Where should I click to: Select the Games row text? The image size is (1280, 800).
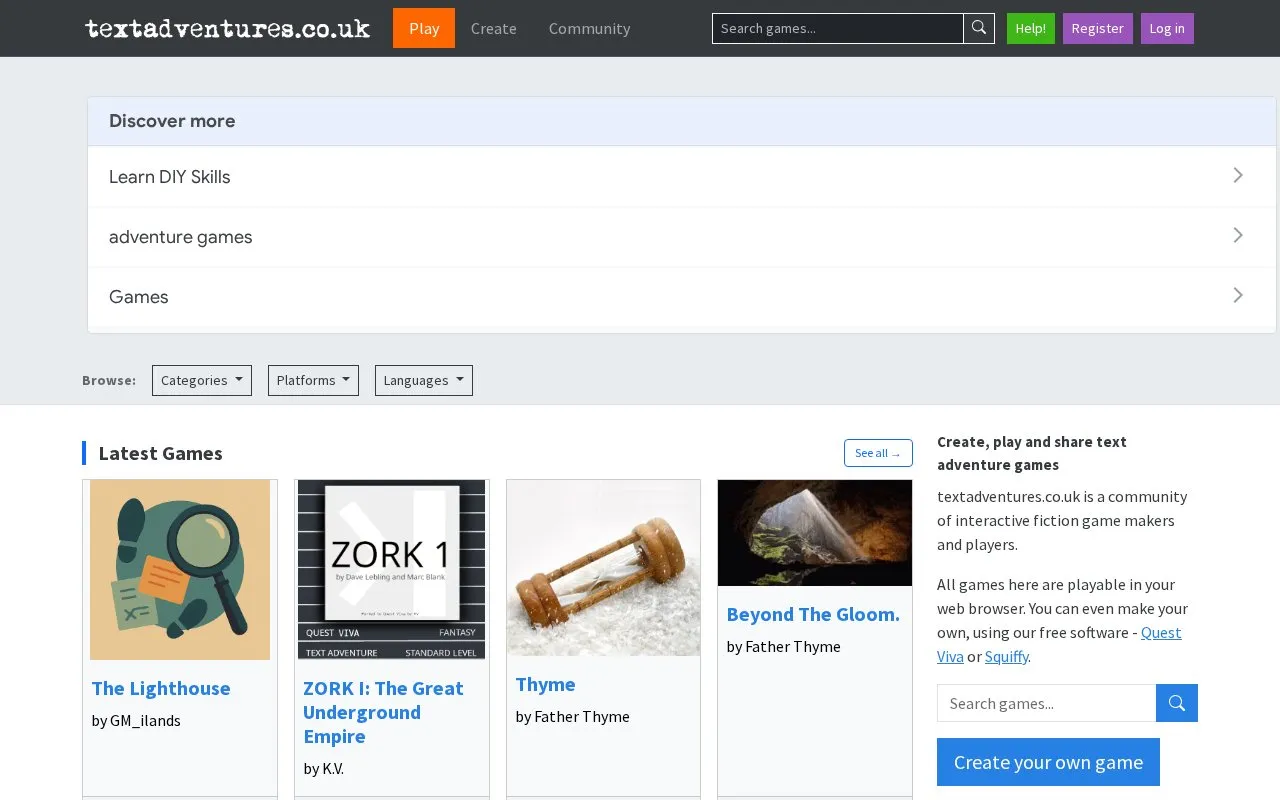click(139, 297)
